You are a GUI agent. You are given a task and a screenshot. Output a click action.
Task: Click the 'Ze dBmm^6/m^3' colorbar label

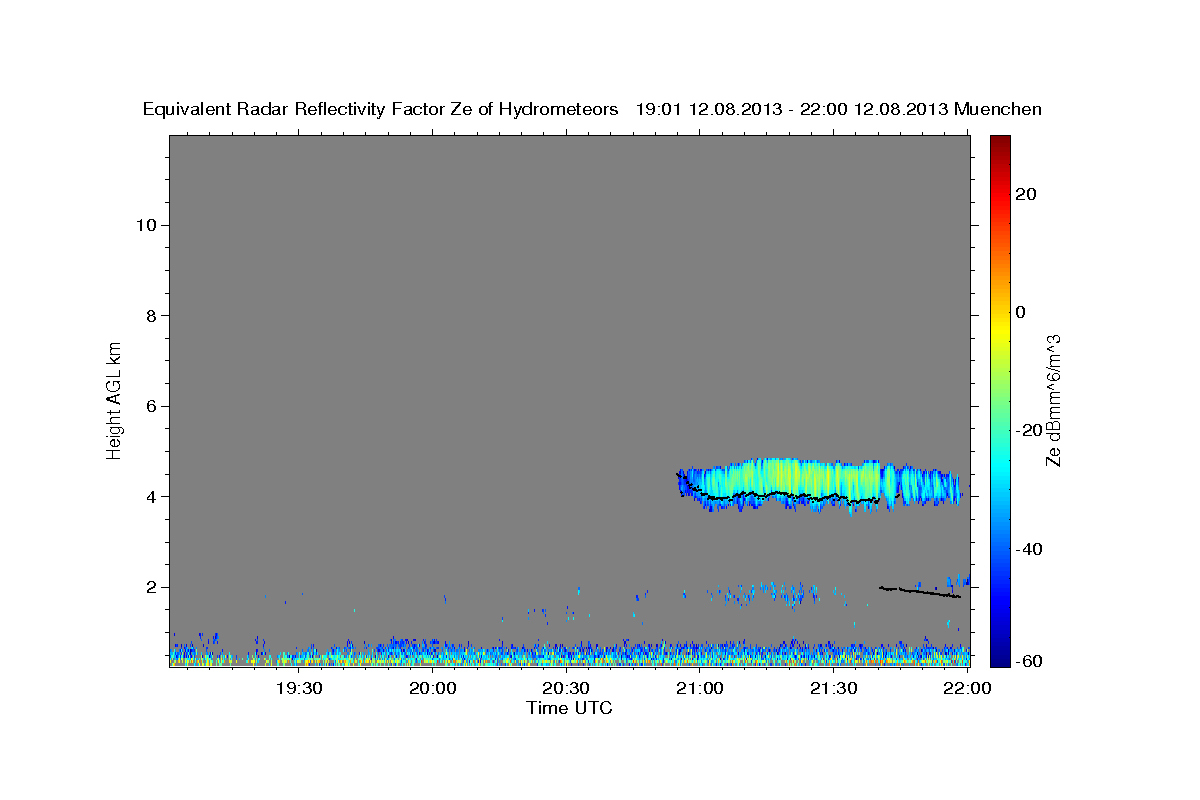[x=1053, y=400]
